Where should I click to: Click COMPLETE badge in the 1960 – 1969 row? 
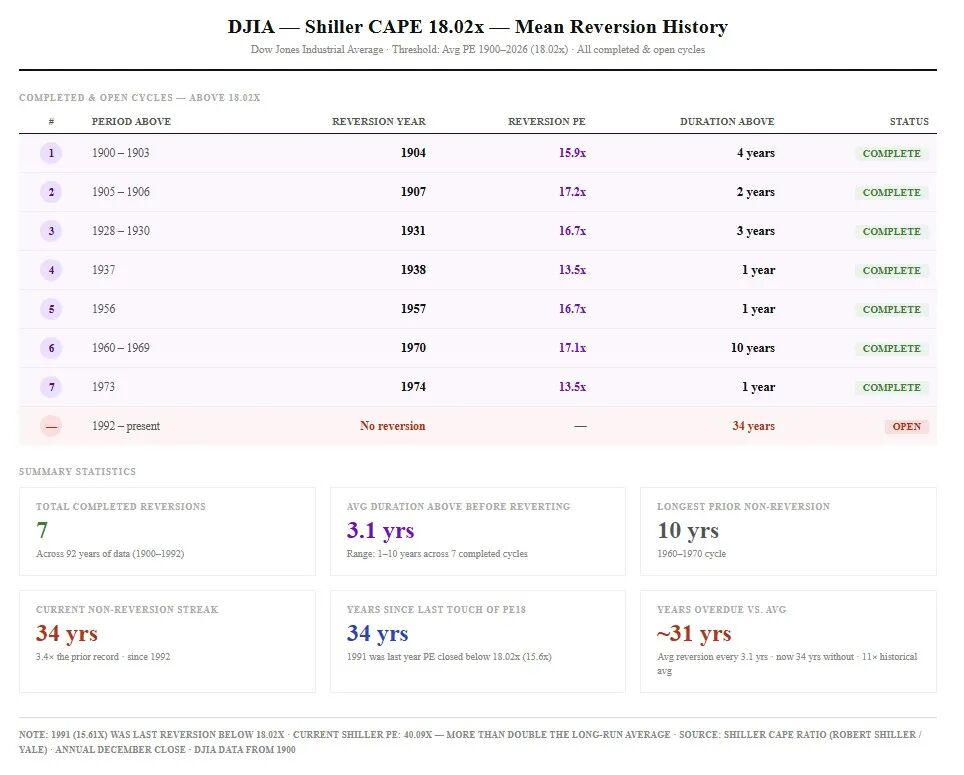[891, 348]
